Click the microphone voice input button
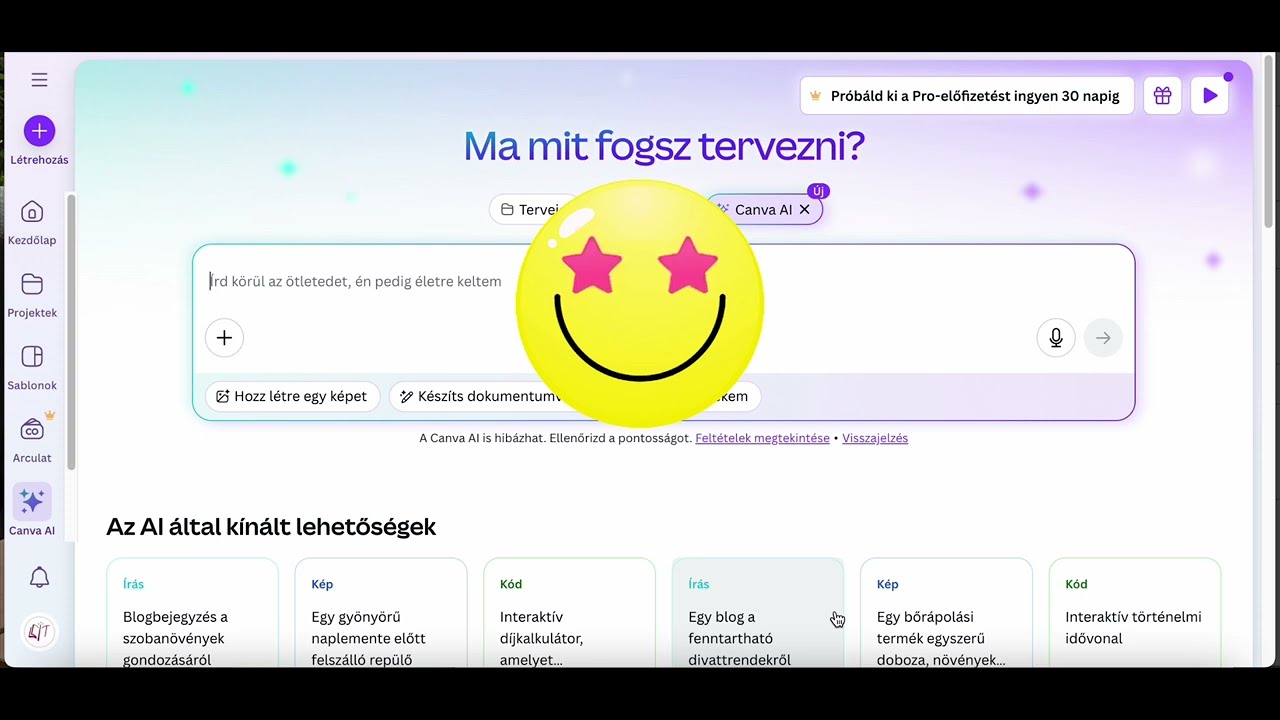1280x720 pixels. tap(1056, 338)
